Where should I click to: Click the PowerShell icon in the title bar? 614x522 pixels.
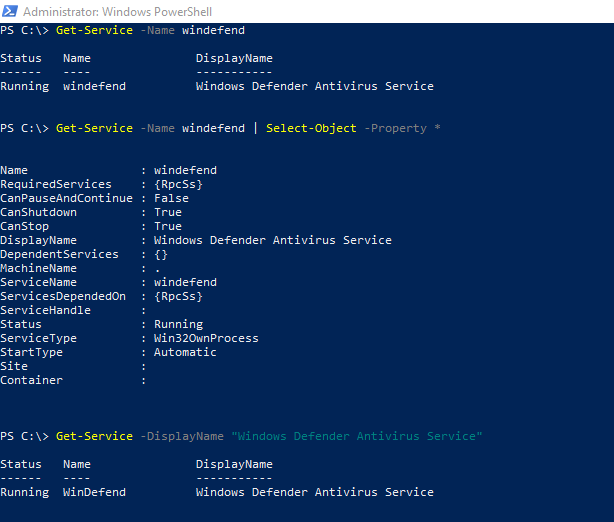point(10,11)
